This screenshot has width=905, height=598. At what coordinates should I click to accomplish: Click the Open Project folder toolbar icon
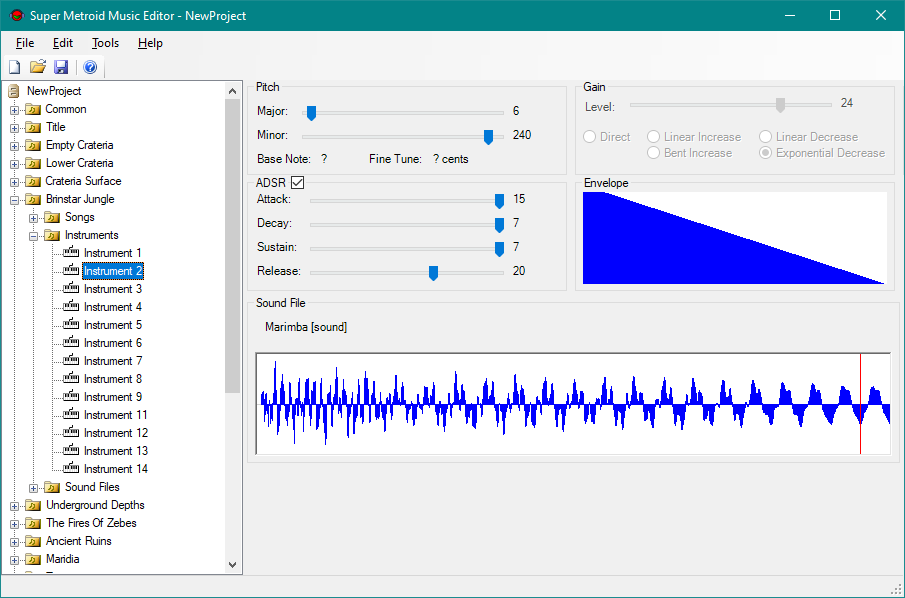[38, 67]
